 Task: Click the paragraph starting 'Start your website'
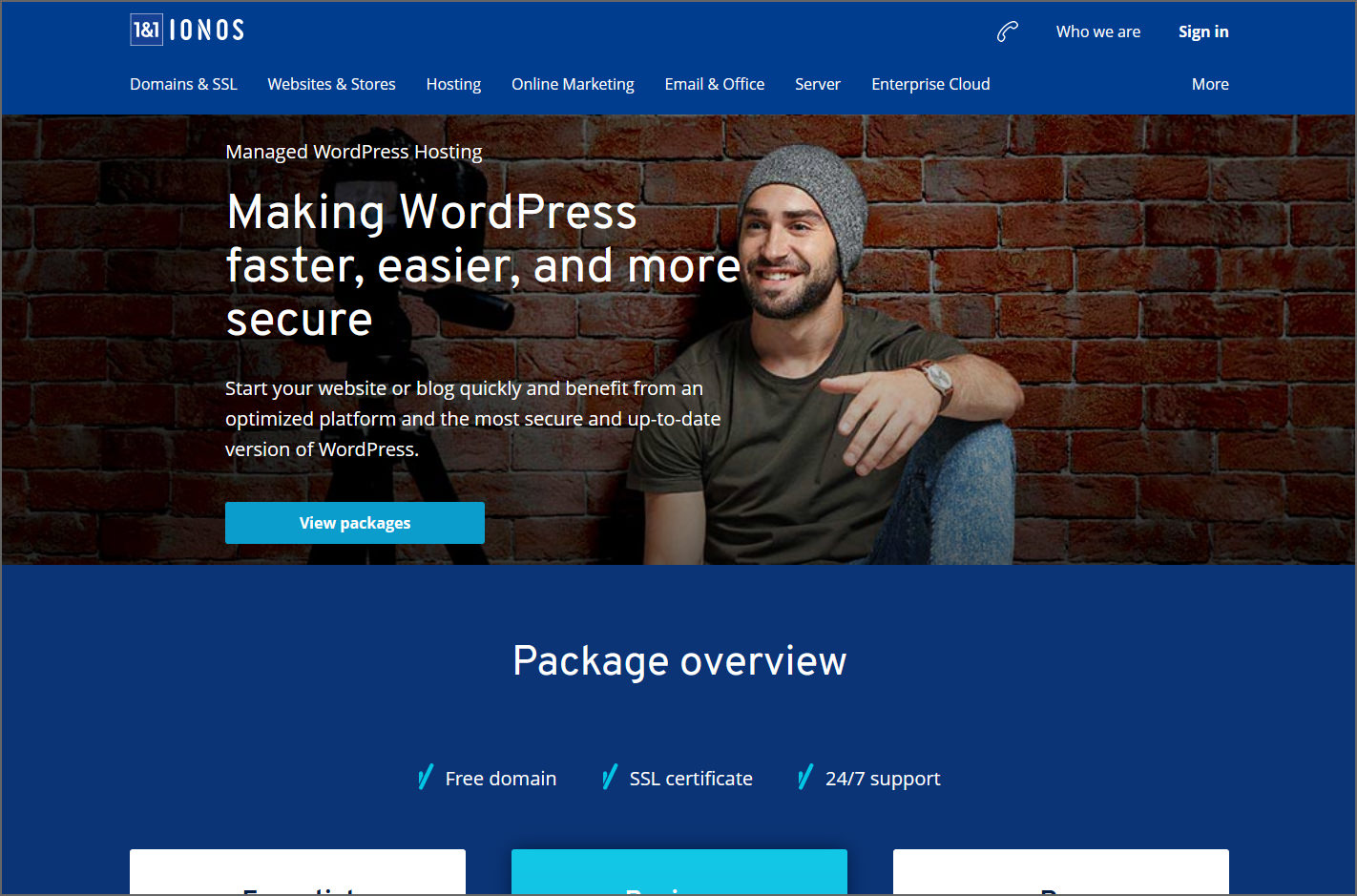(x=473, y=419)
